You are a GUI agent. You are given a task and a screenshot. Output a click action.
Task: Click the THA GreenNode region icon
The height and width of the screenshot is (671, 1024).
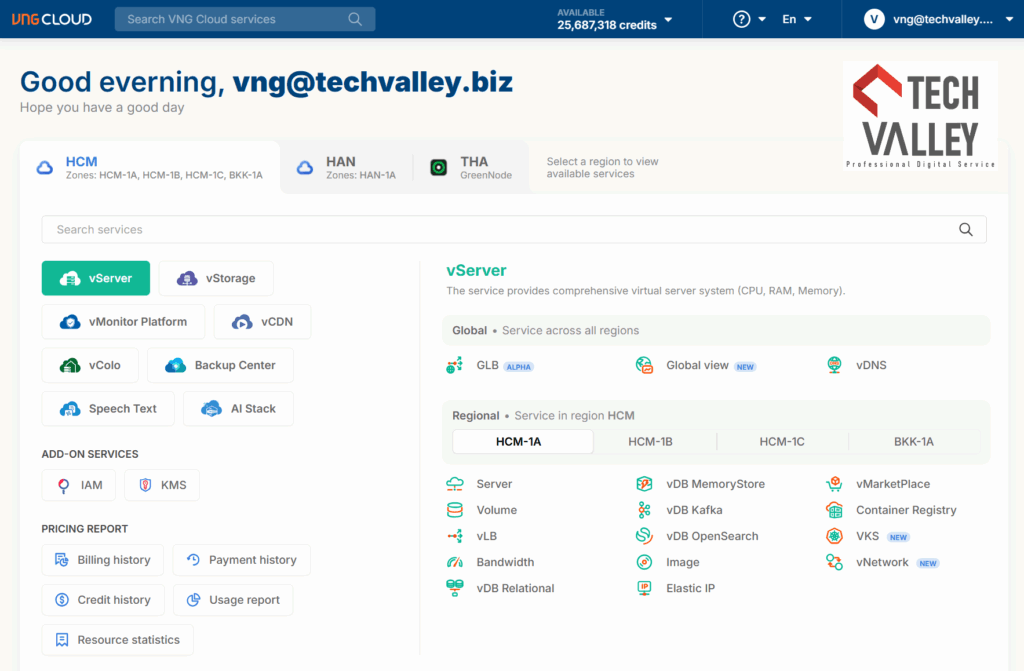[439, 168]
